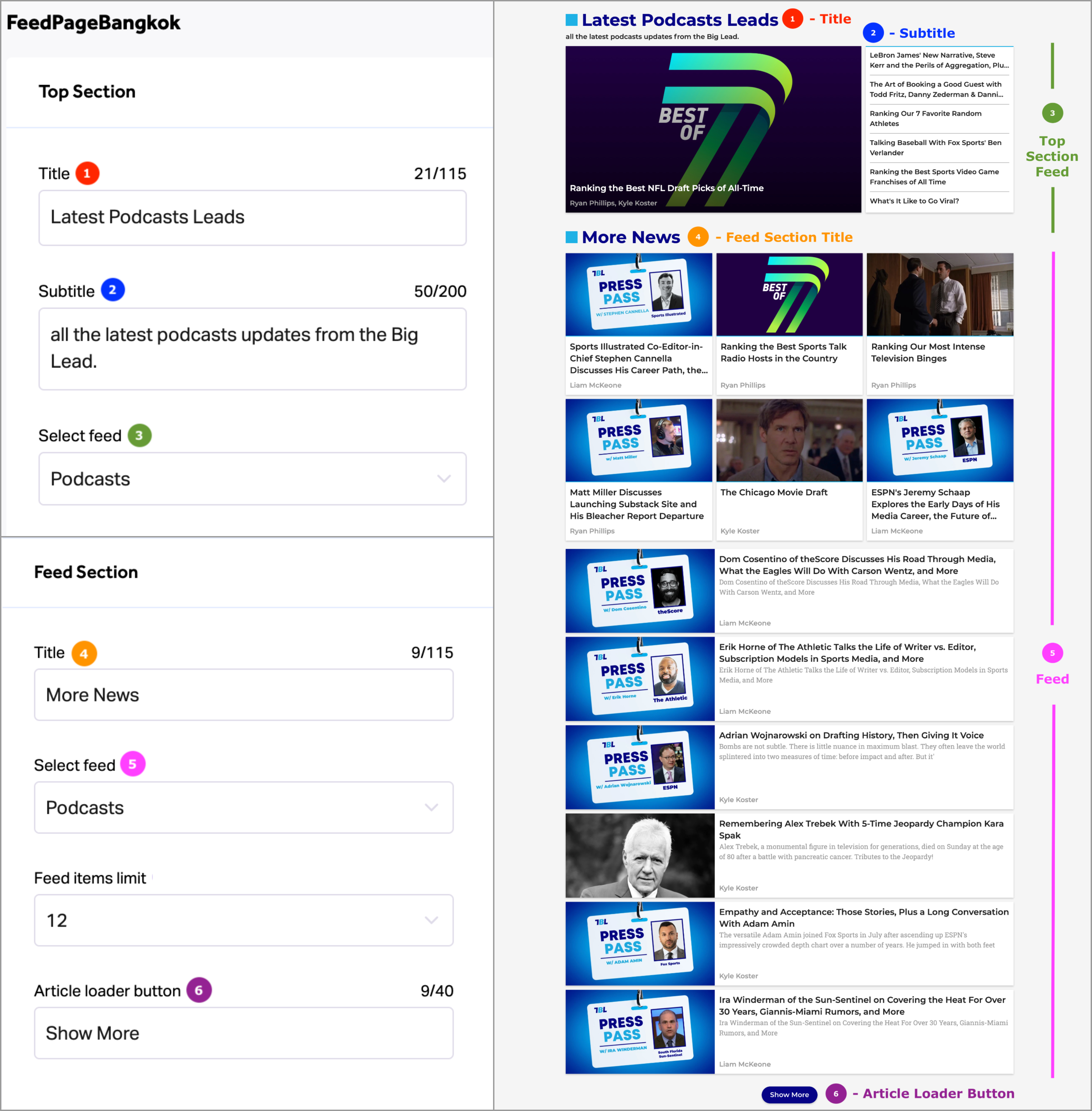Image resolution: width=1092 pixels, height=1111 pixels.
Task: Click the Alex Trebek black-and-white photo thumbnail
Action: tap(640, 856)
